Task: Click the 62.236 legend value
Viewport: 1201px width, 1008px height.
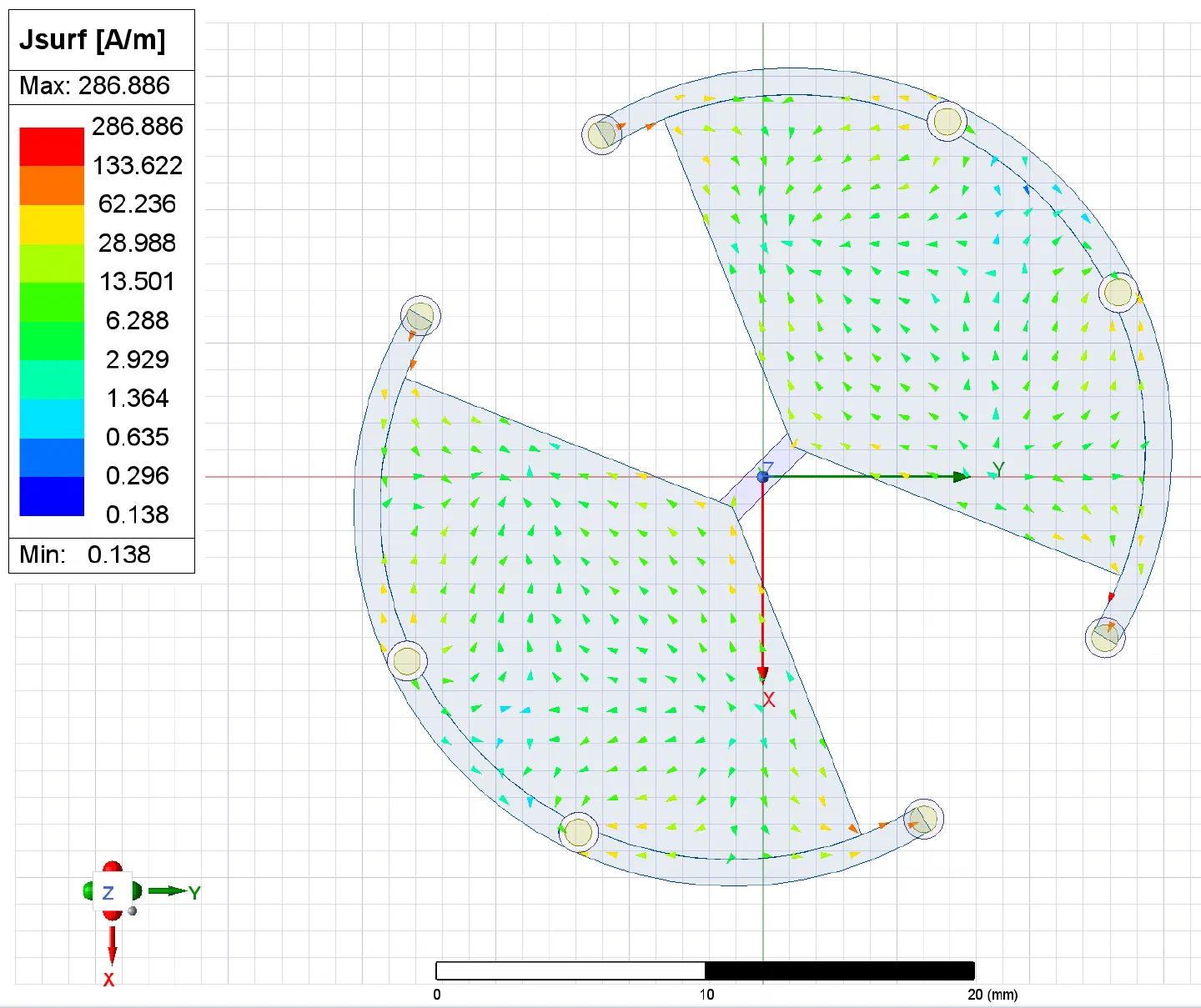Action: (138, 204)
